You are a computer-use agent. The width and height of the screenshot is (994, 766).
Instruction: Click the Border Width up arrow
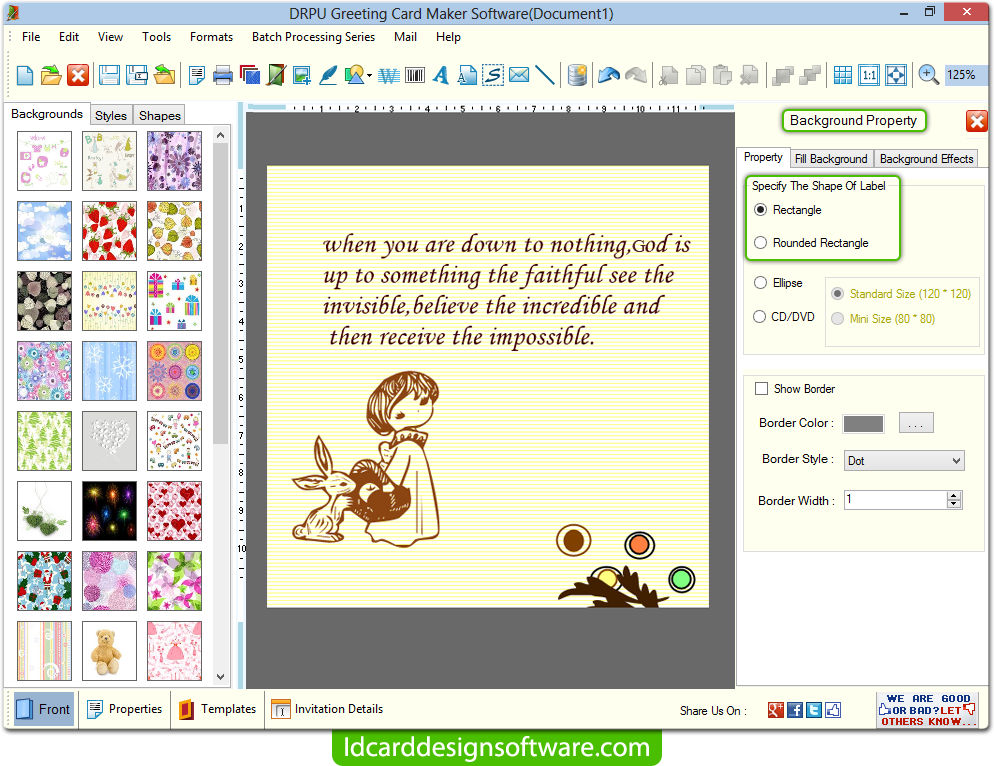point(955,494)
